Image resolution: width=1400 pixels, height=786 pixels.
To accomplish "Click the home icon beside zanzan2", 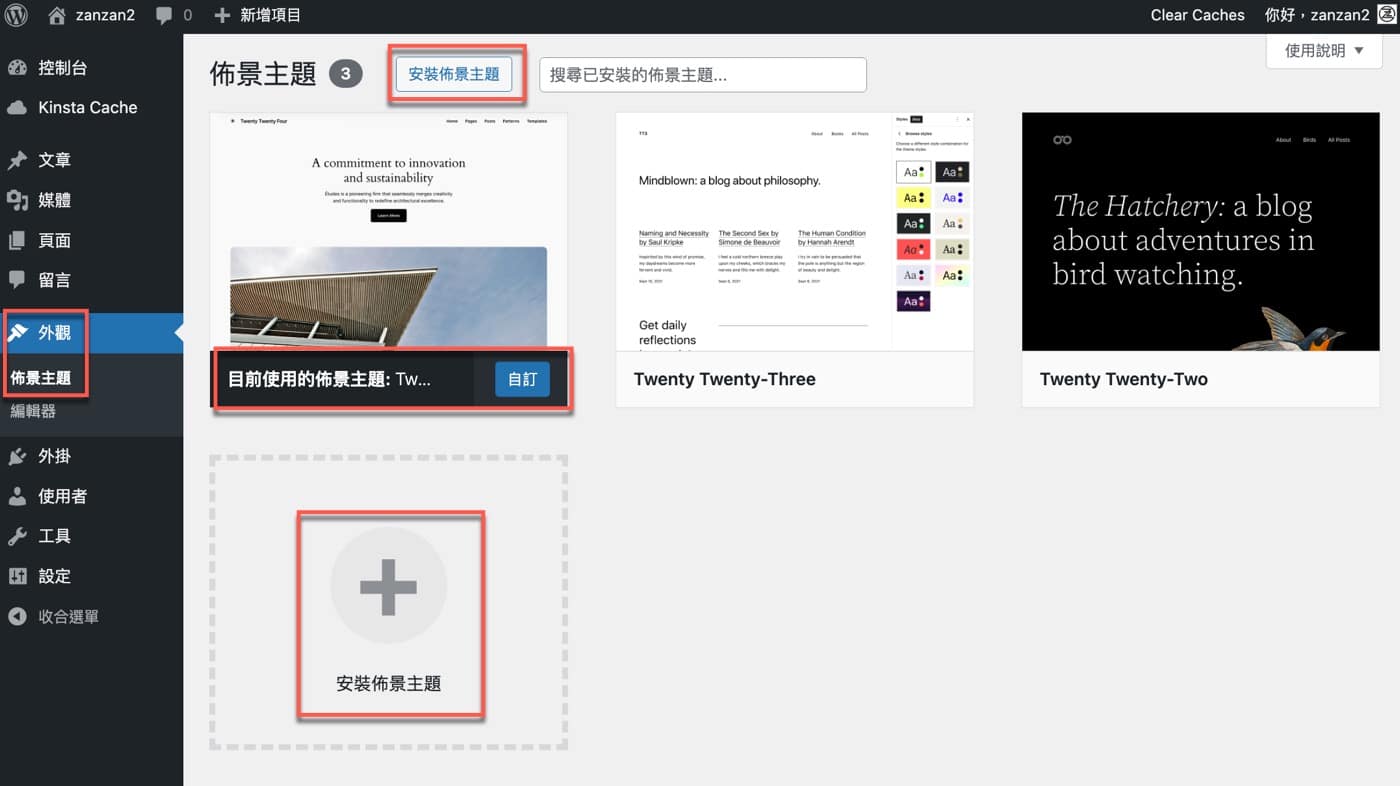I will [x=57, y=15].
